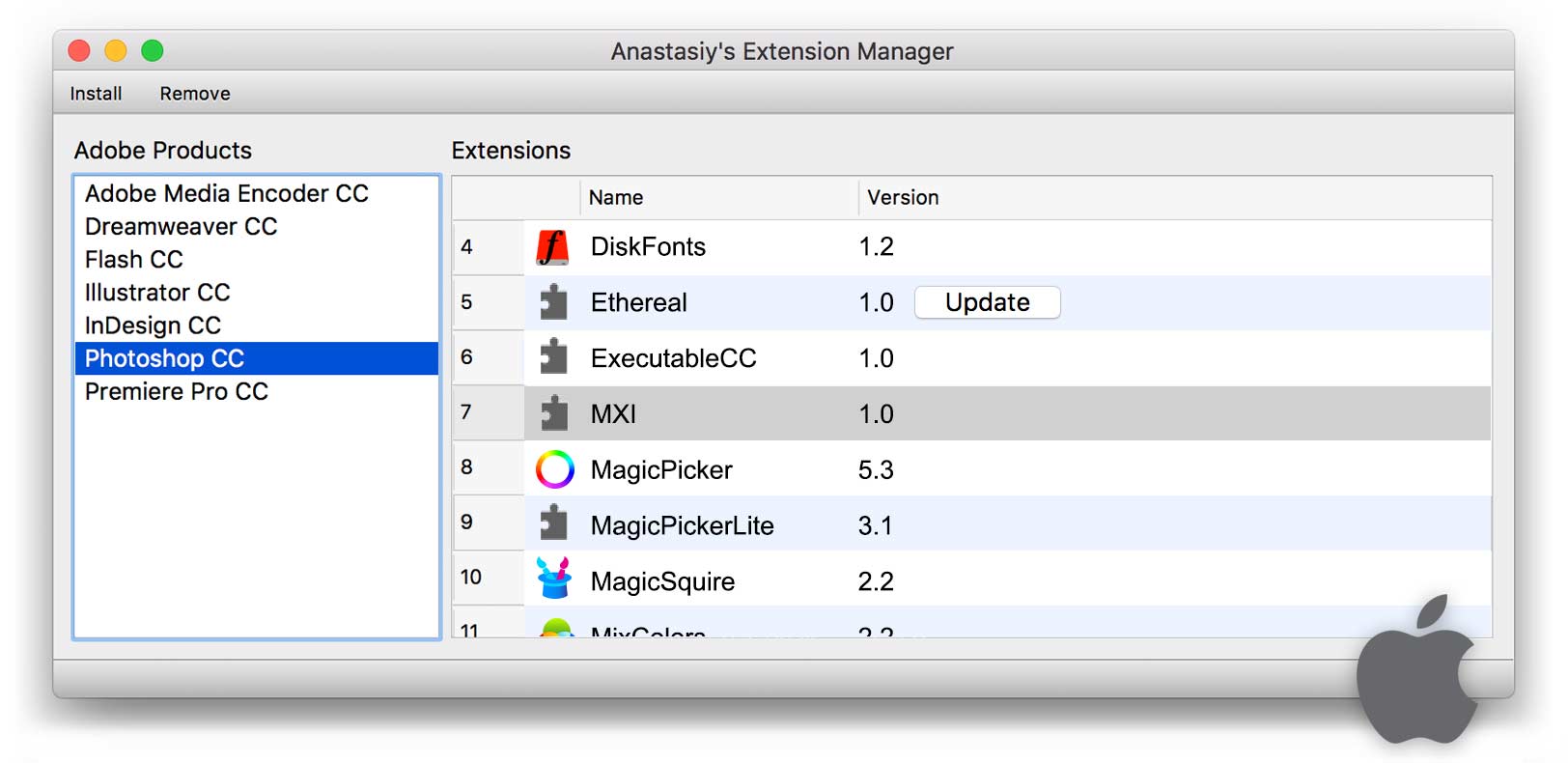This screenshot has height=763, width=1568.
Task: Select the MagicSquire extension name
Action: pyautogui.click(x=662, y=581)
